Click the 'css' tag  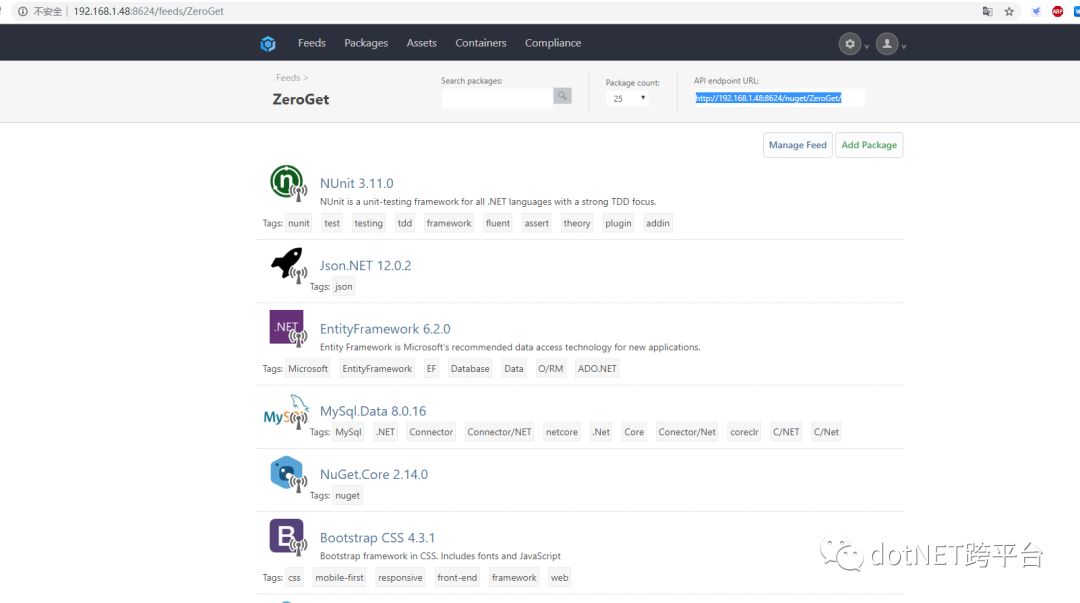click(x=294, y=578)
